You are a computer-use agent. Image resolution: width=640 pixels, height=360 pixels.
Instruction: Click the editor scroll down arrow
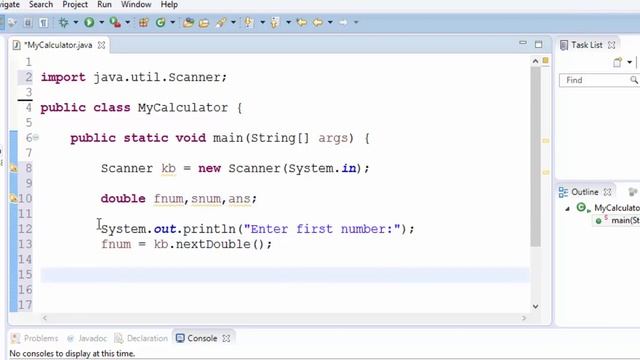point(536,307)
